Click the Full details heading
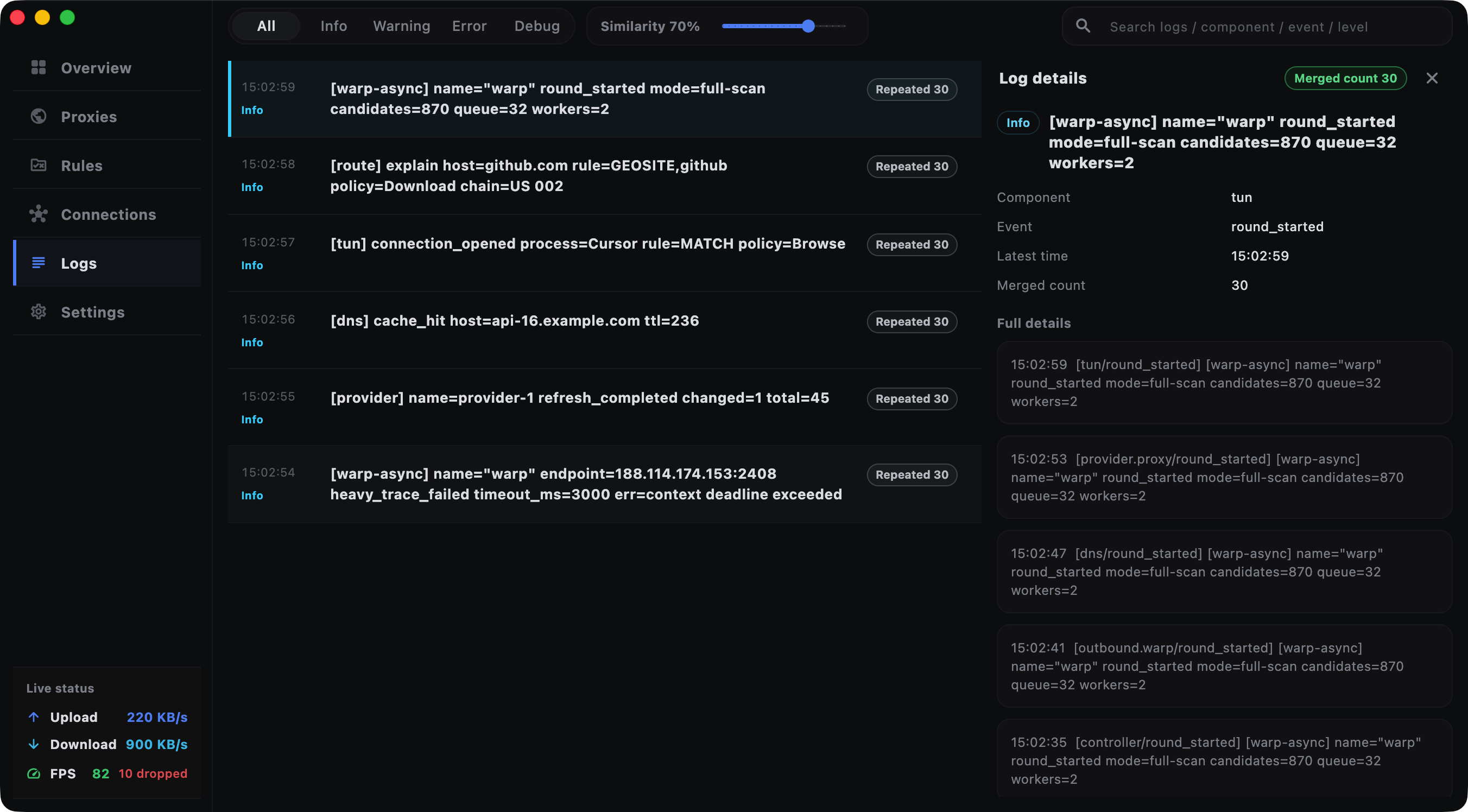 tap(1034, 323)
